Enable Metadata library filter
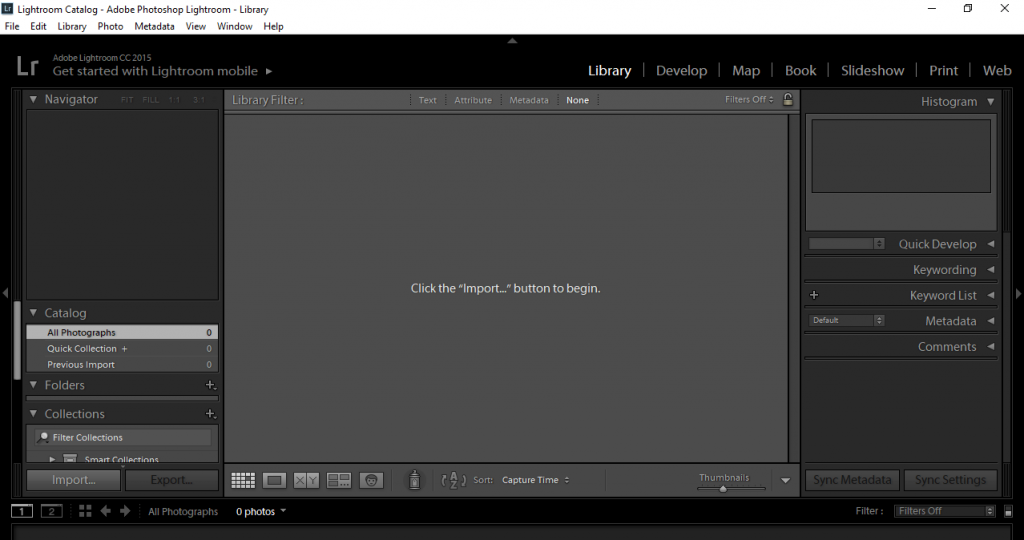1024x540 pixels. (529, 100)
